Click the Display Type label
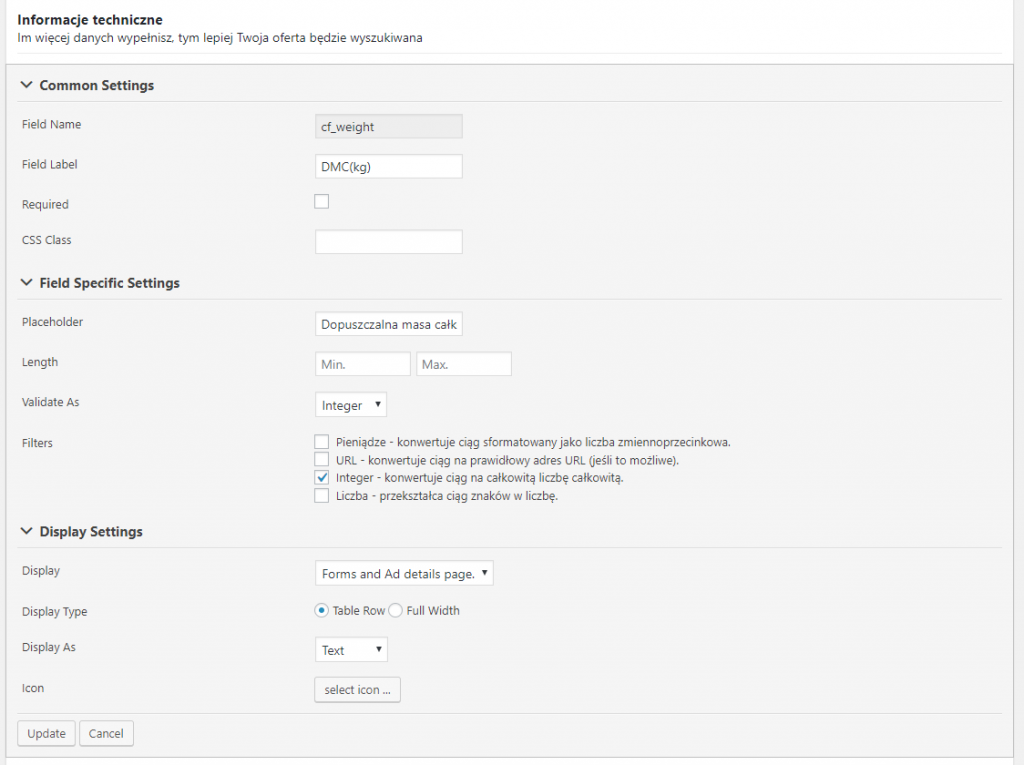Image resolution: width=1024 pixels, height=765 pixels. point(54,611)
